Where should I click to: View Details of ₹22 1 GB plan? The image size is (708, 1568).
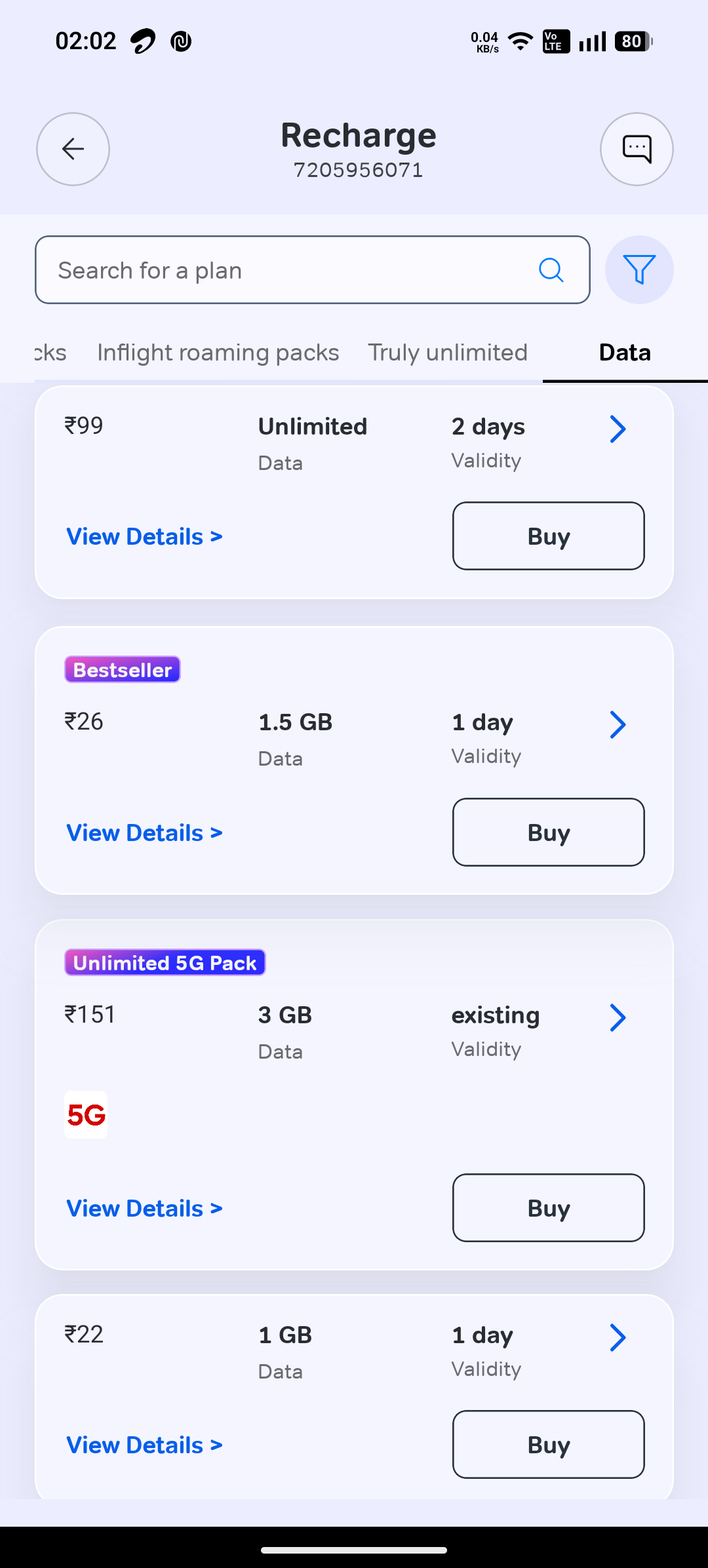[x=144, y=1445]
